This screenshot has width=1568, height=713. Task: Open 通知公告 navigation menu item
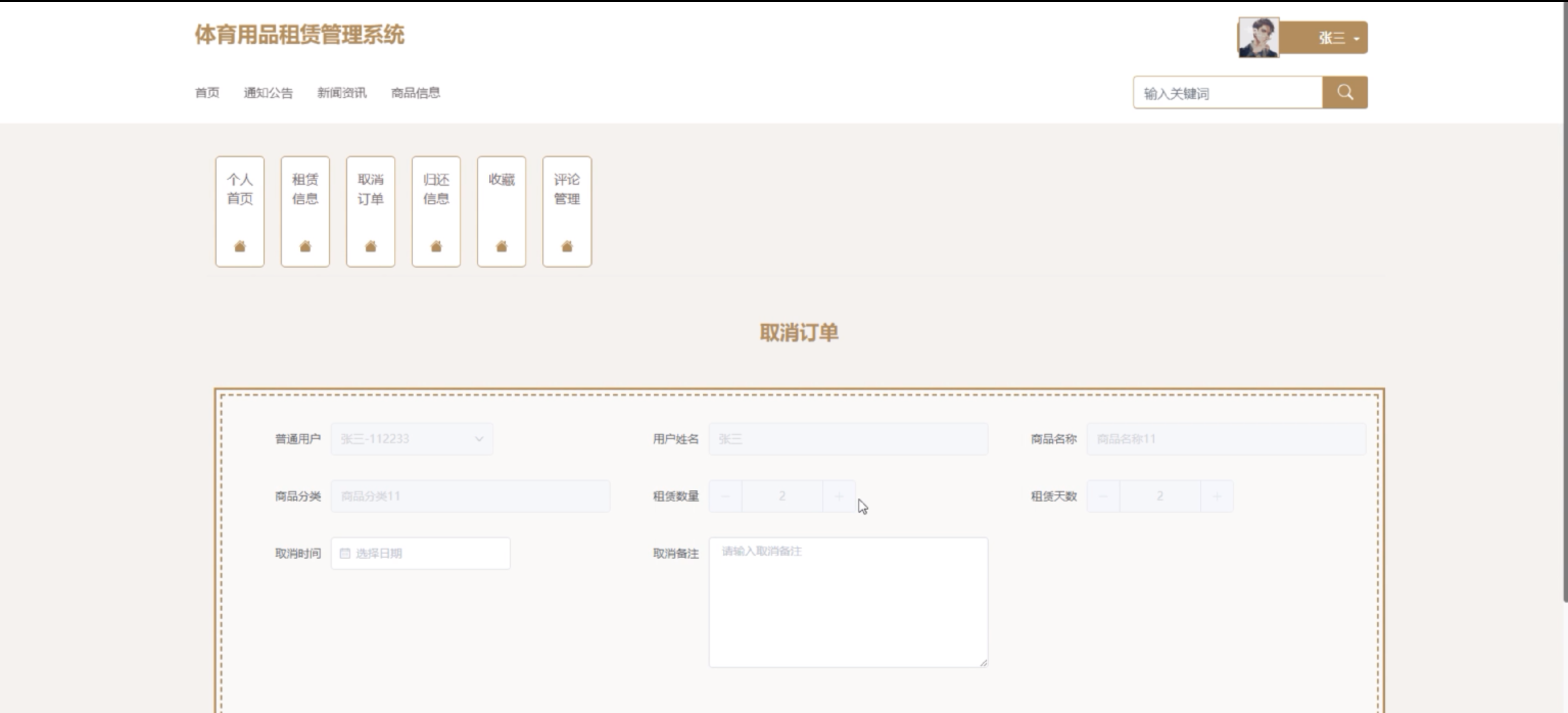pos(268,92)
